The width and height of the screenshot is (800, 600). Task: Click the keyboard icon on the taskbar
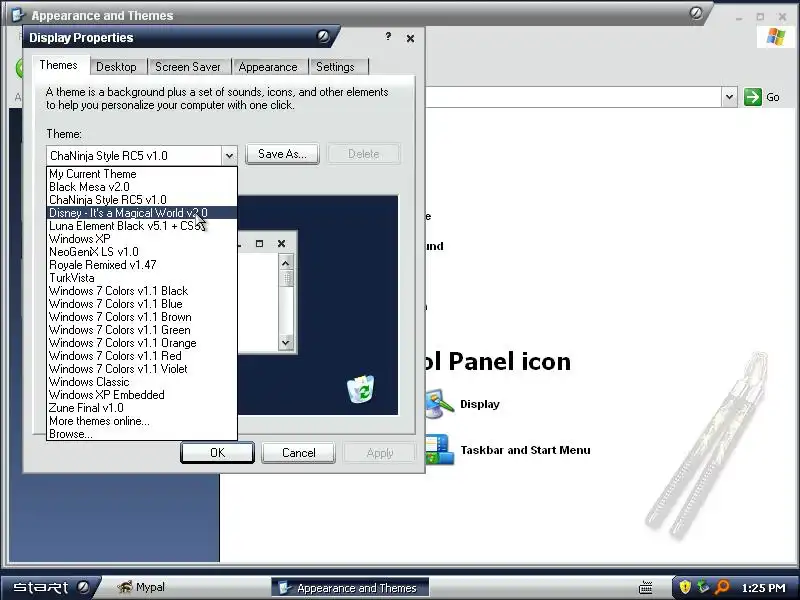click(x=645, y=588)
